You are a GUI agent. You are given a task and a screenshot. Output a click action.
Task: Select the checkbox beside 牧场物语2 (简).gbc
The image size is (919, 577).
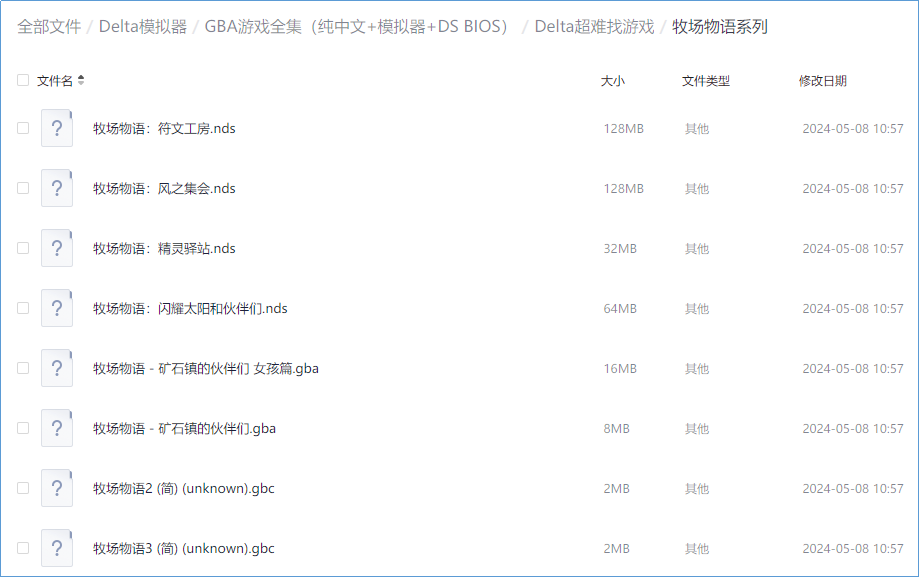tap(22, 488)
